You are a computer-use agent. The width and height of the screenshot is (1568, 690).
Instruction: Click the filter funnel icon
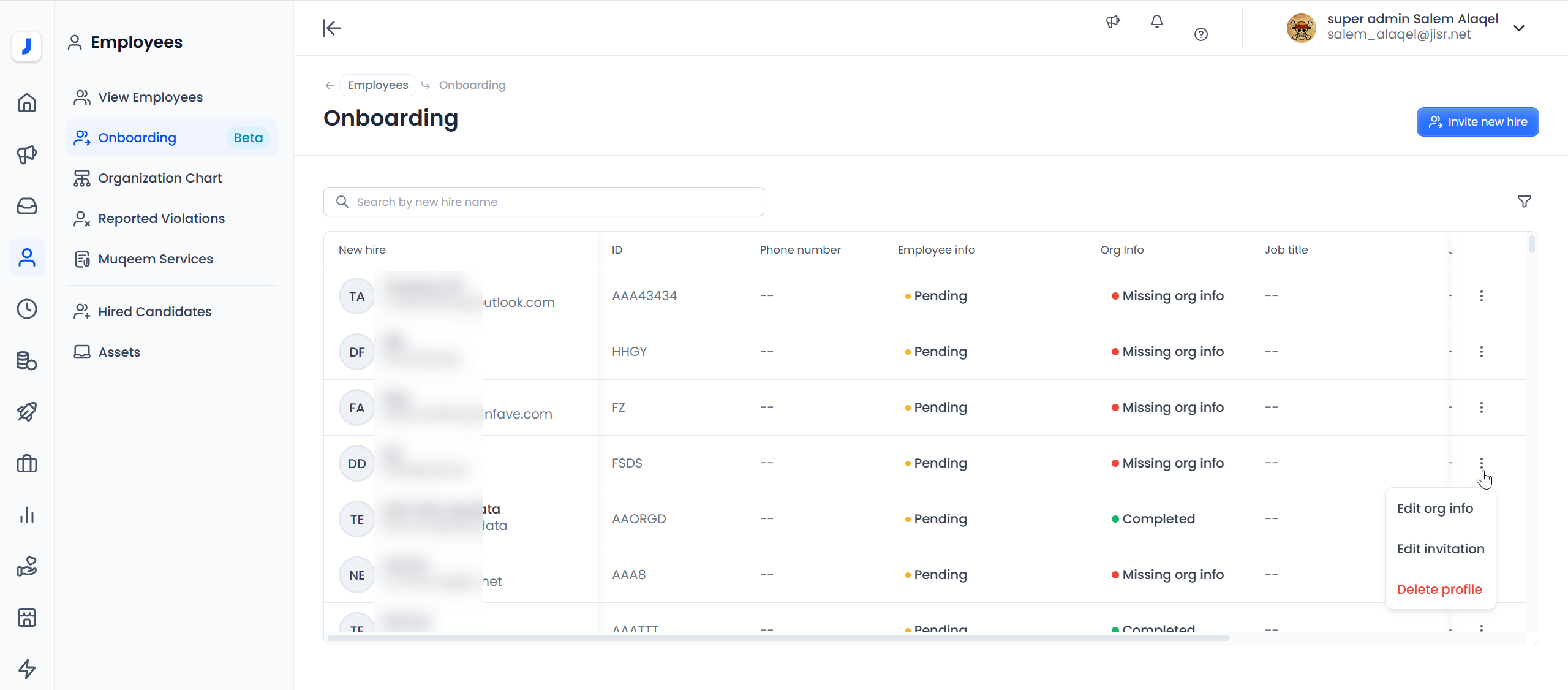pos(1524,202)
